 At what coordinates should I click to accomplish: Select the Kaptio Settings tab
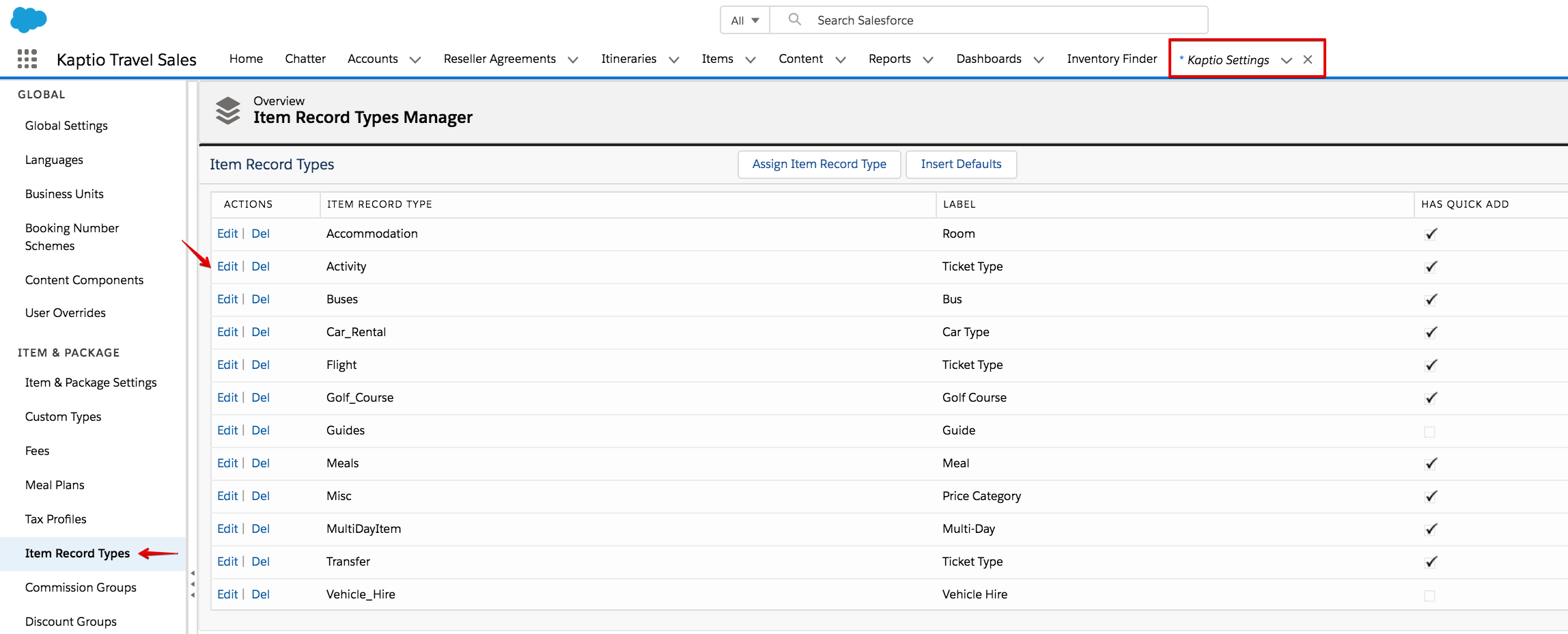pos(1228,60)
